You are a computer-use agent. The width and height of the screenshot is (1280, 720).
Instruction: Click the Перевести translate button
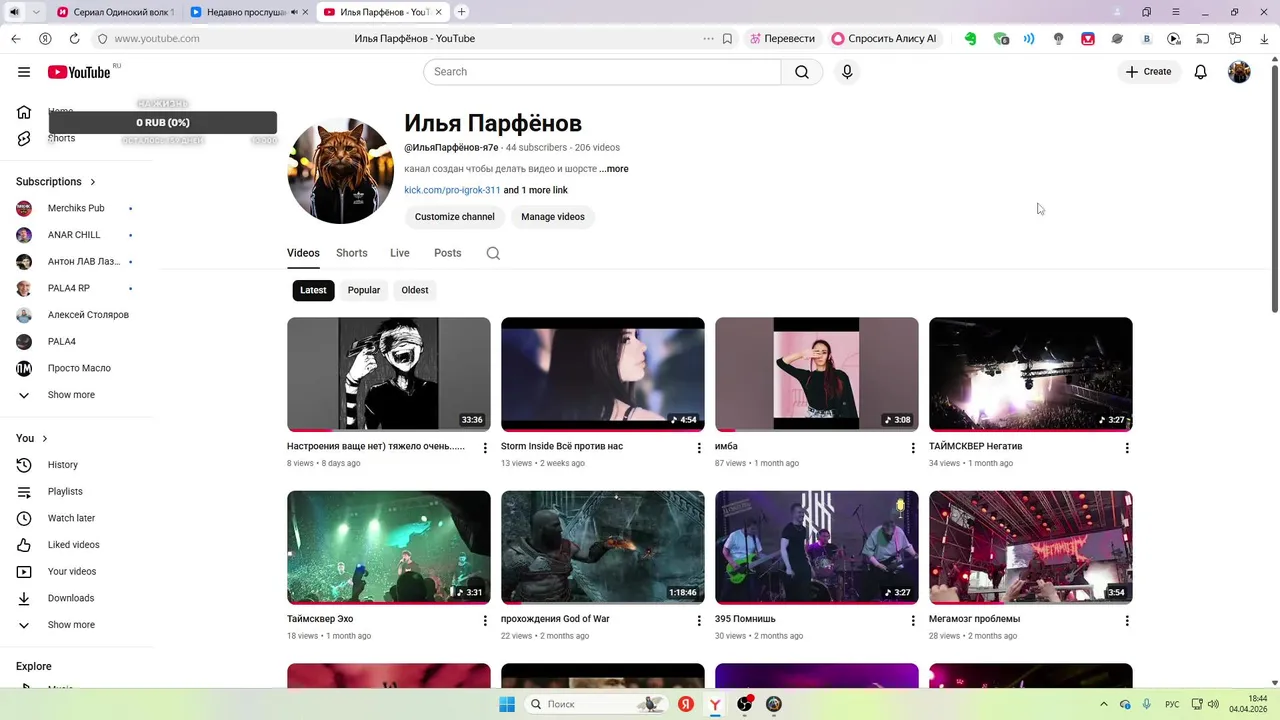pos(782,39)
